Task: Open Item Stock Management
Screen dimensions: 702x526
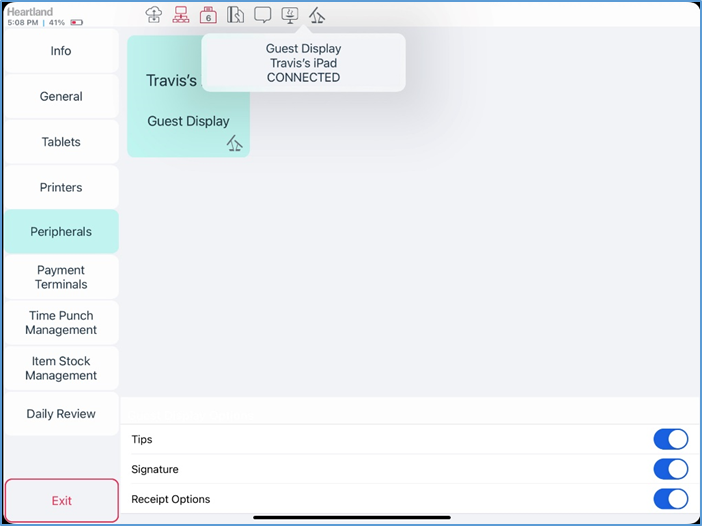Action: coord(61,368)
